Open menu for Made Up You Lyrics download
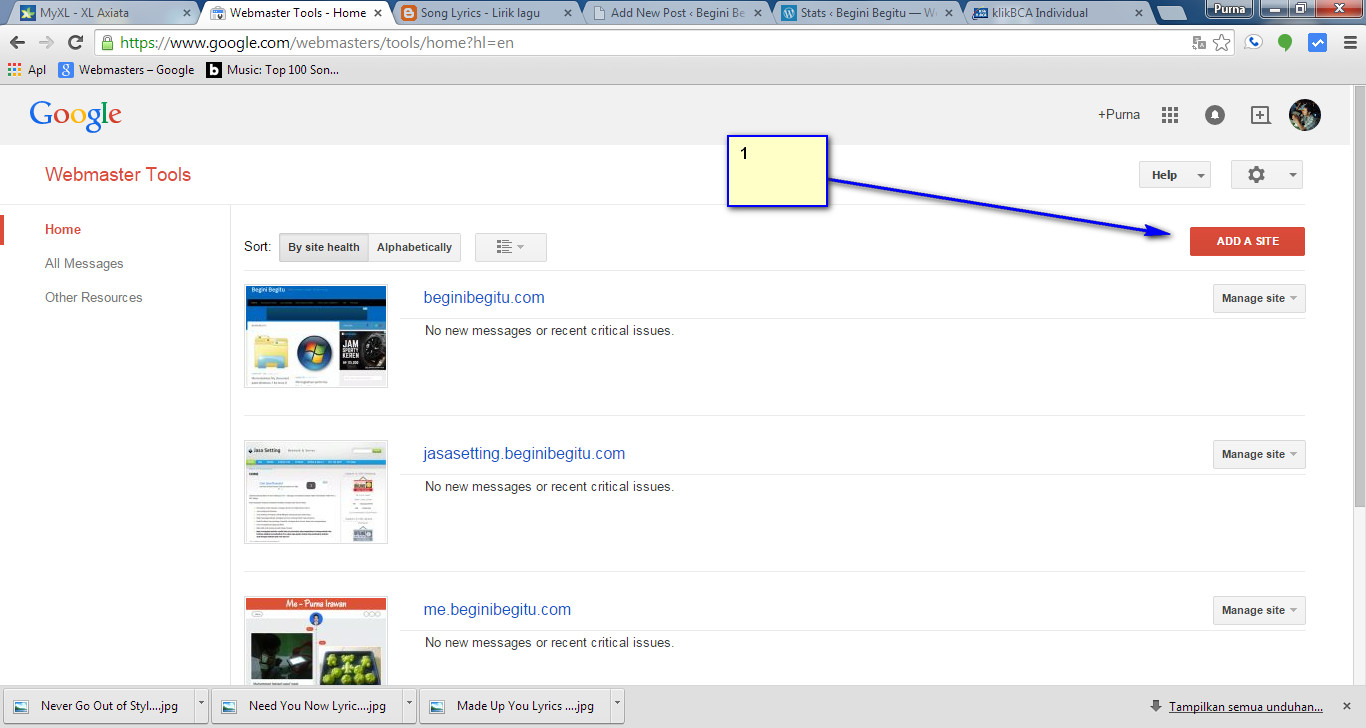The width and height of the screenshot is (1366, 728). (617, 705)
